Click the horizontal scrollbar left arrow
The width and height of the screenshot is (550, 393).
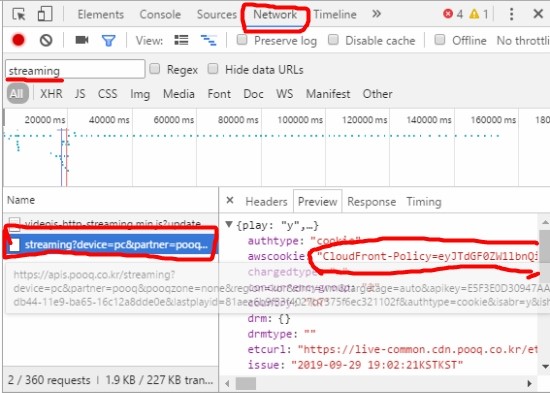click(x=227, y=384)
